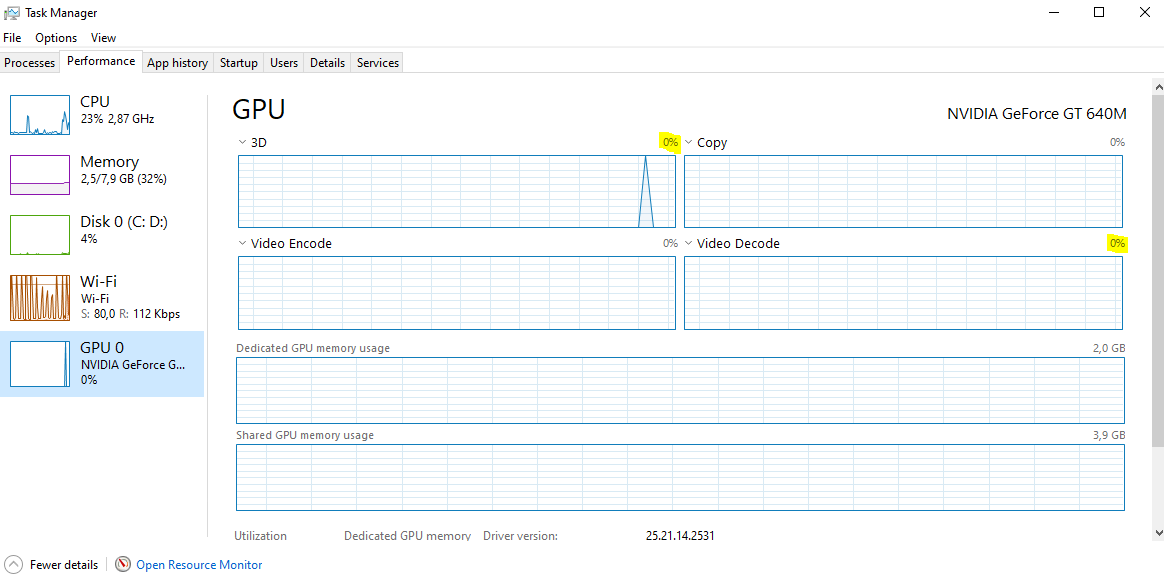Click the Open Resource Monitor icon

123,565
